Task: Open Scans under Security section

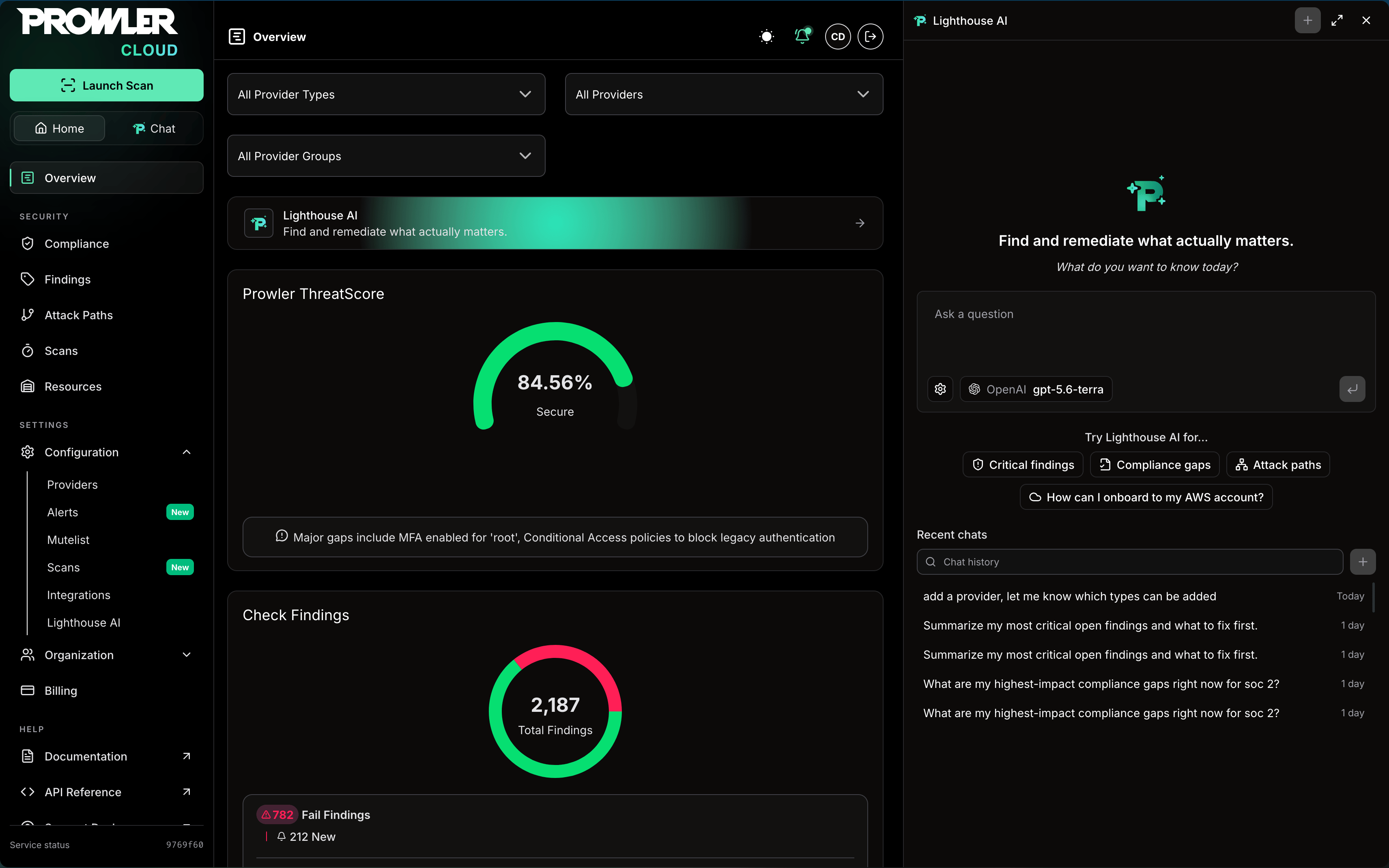Action: pos(107,351)
